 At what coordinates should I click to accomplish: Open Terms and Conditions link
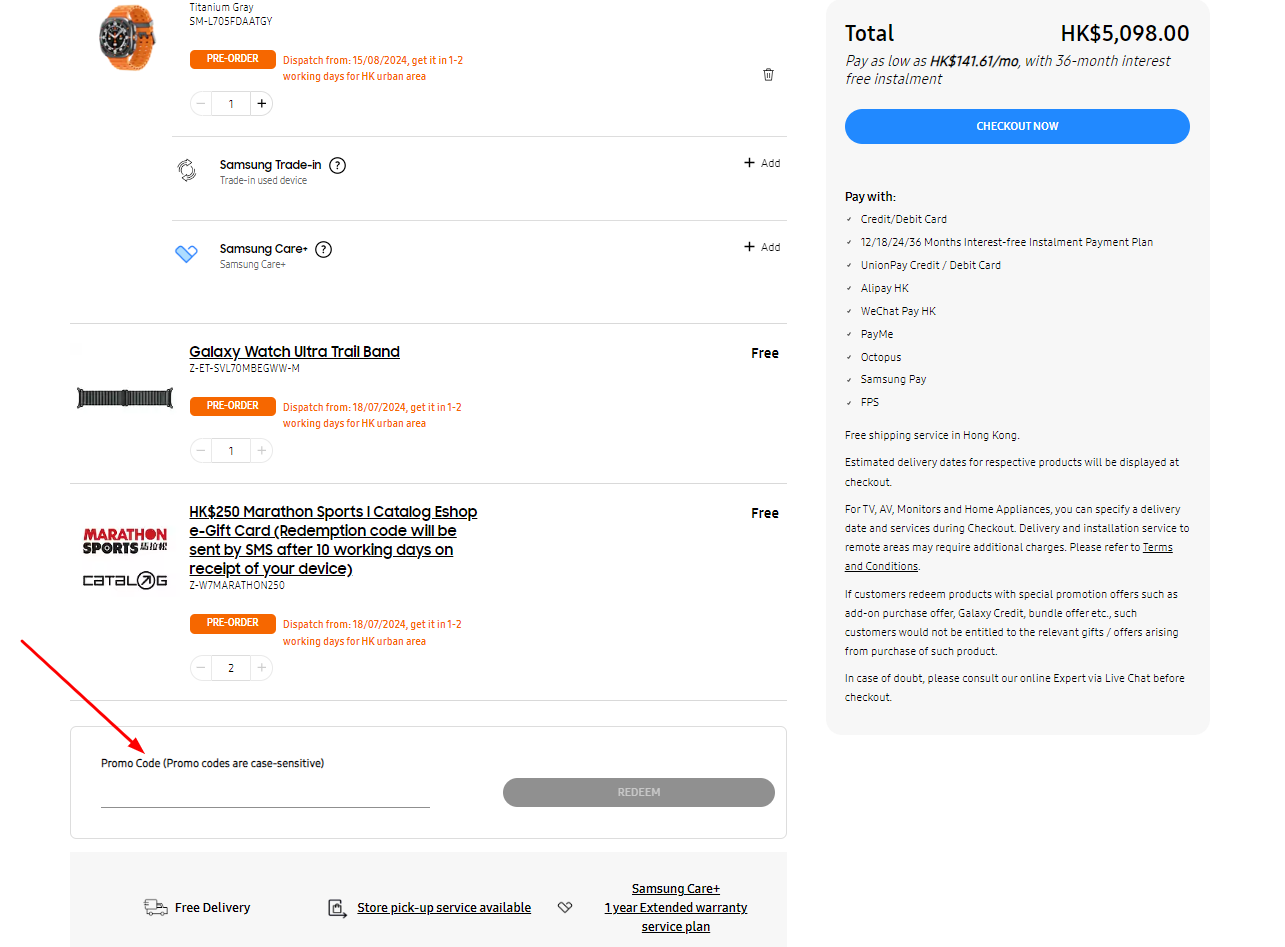1009,557
